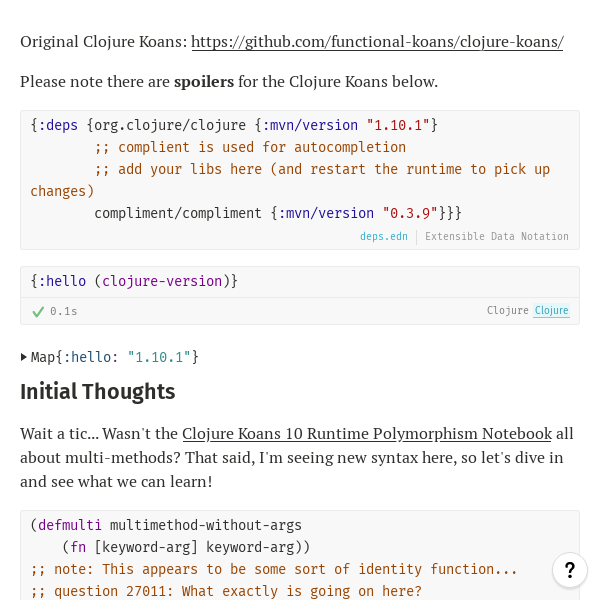Click the Initial Thoughts heading
600x600 pixels.
click(98, 392)
